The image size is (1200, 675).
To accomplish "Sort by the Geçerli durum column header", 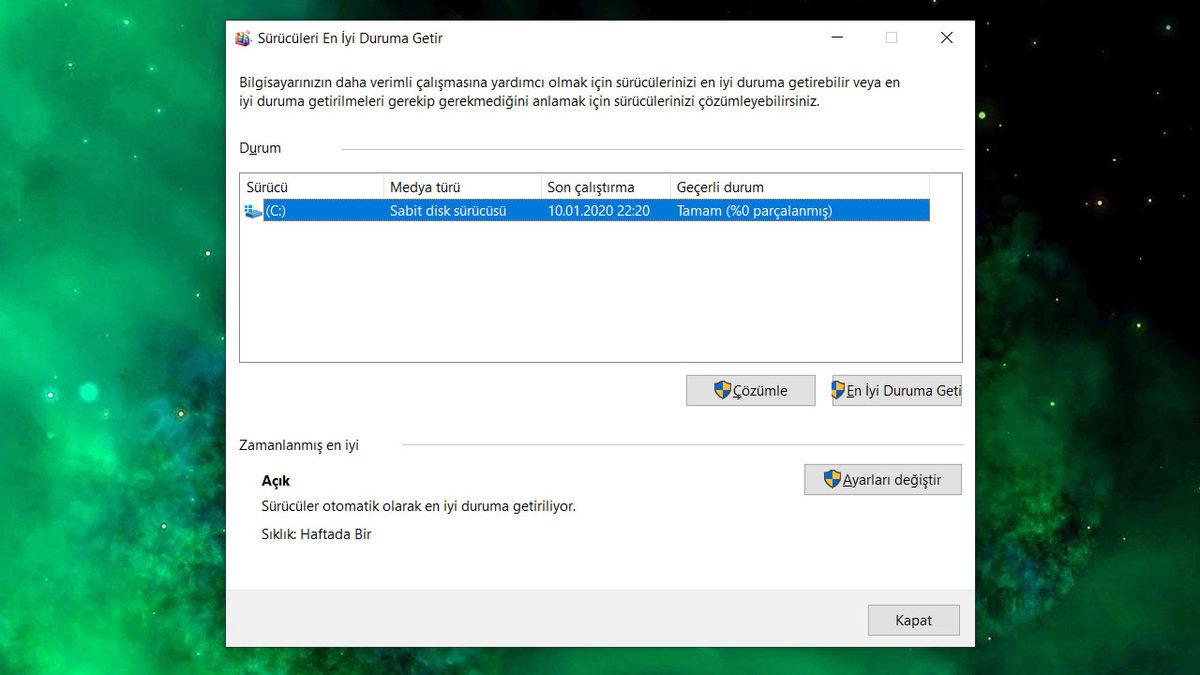I will pyautogui.click(x=720, y=187).
